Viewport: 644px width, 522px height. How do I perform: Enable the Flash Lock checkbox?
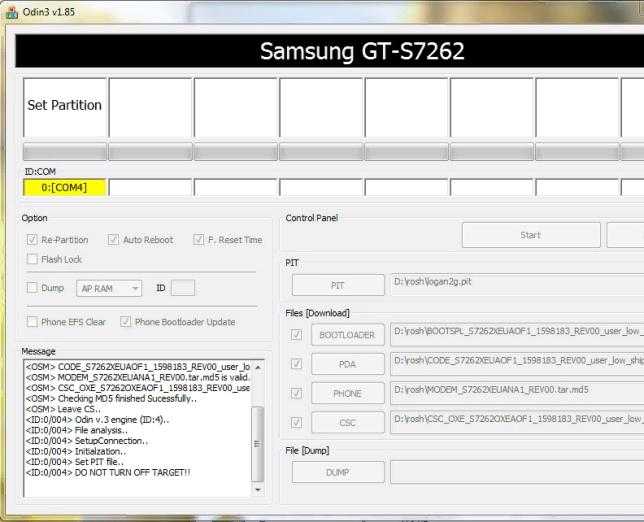32,259
